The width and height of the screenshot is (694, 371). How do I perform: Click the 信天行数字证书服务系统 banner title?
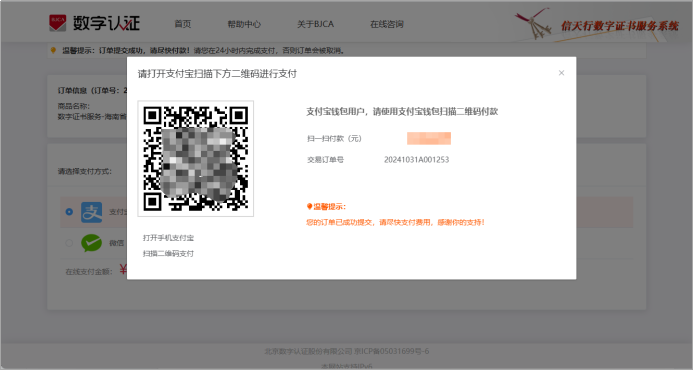pos(620,26)
